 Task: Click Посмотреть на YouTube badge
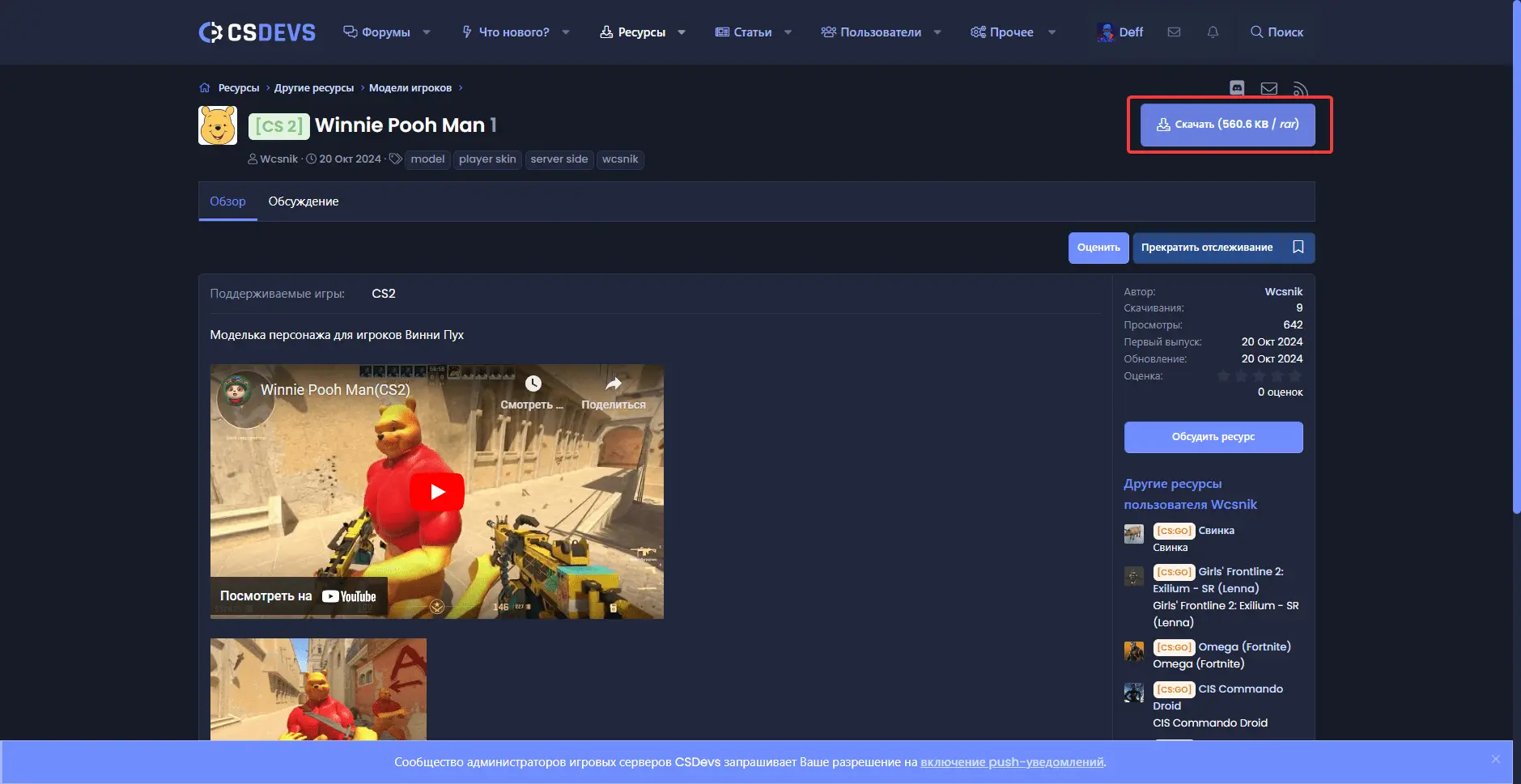(299, 596)
